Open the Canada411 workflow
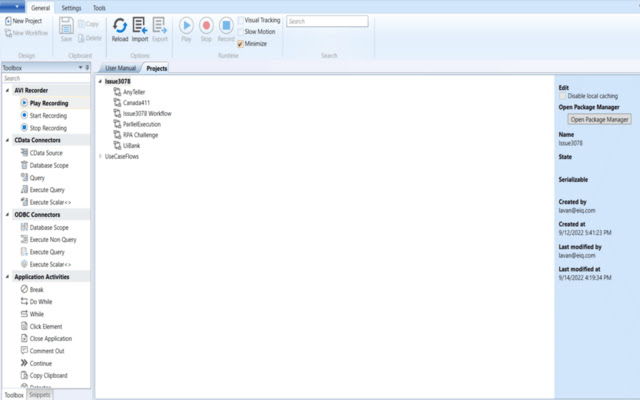Viewport: 640px width, 400px height. [131, 102]
